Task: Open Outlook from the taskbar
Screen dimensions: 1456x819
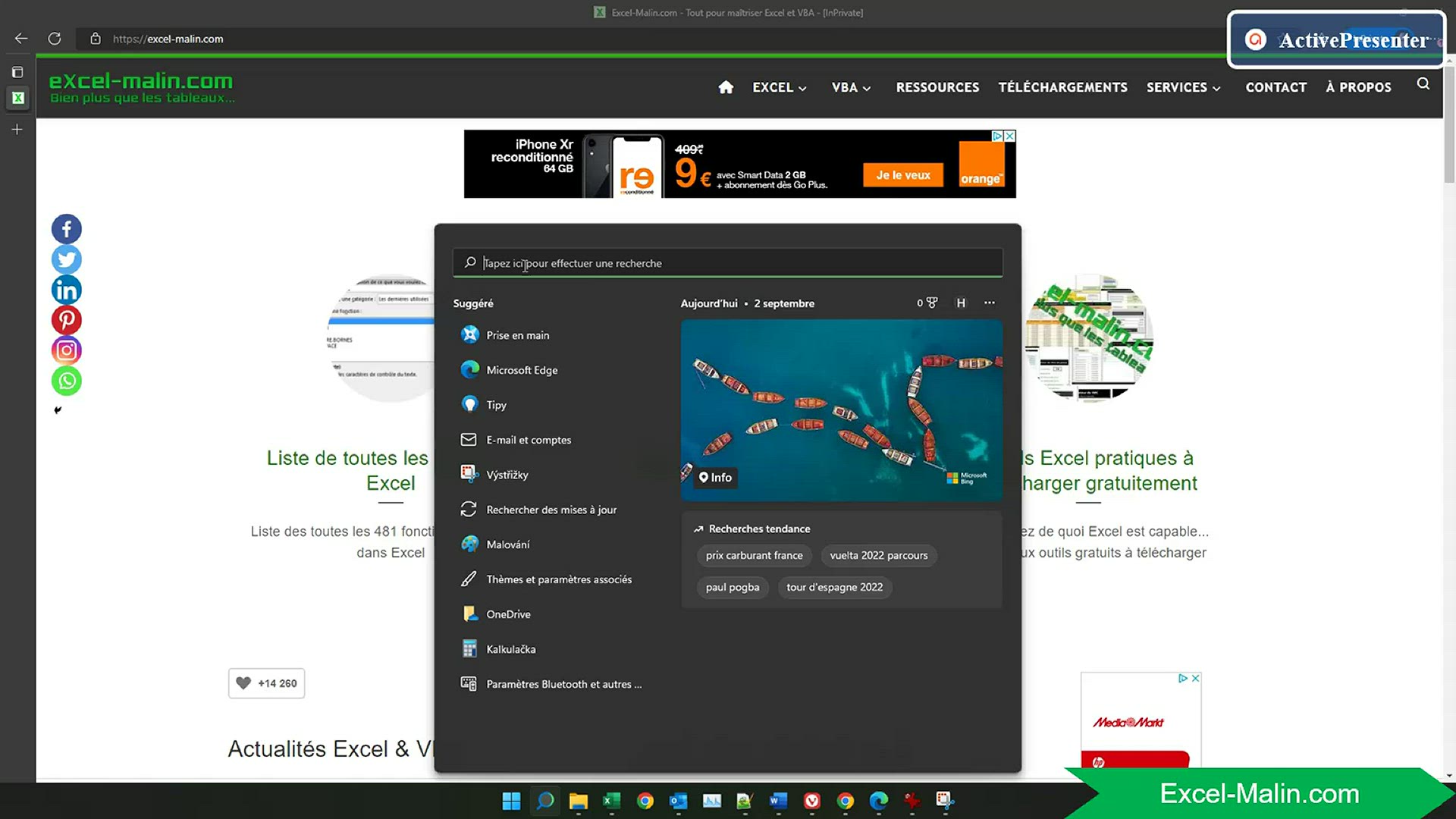Action: [679, 801]
